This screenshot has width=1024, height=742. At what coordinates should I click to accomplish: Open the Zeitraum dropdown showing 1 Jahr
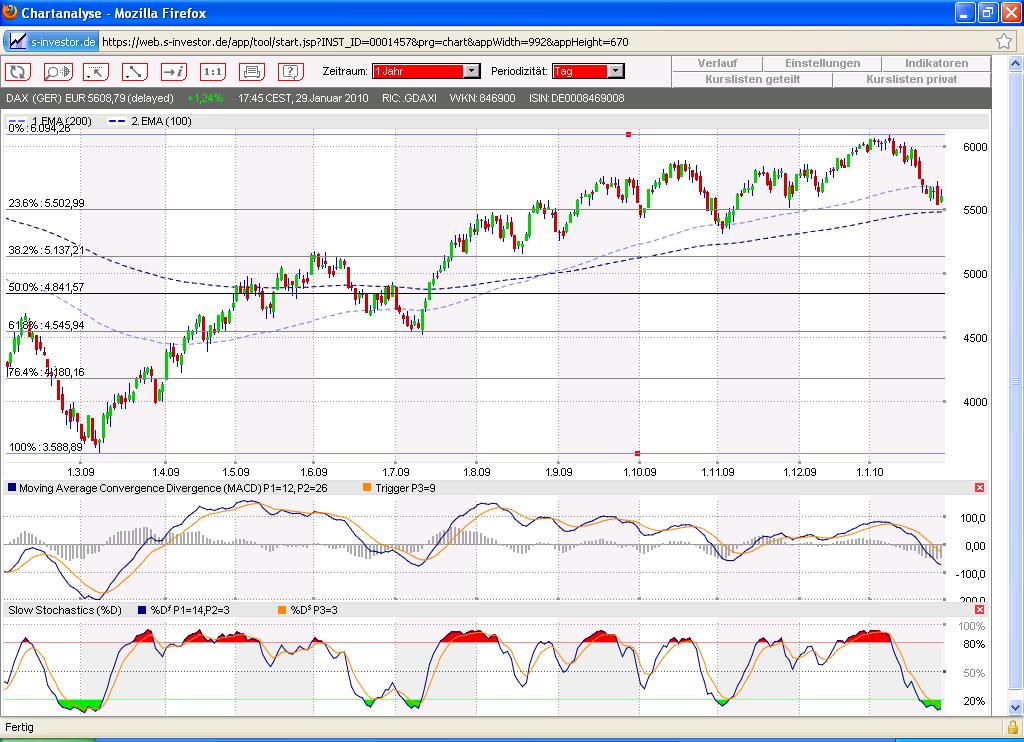(x=426, y=71)
